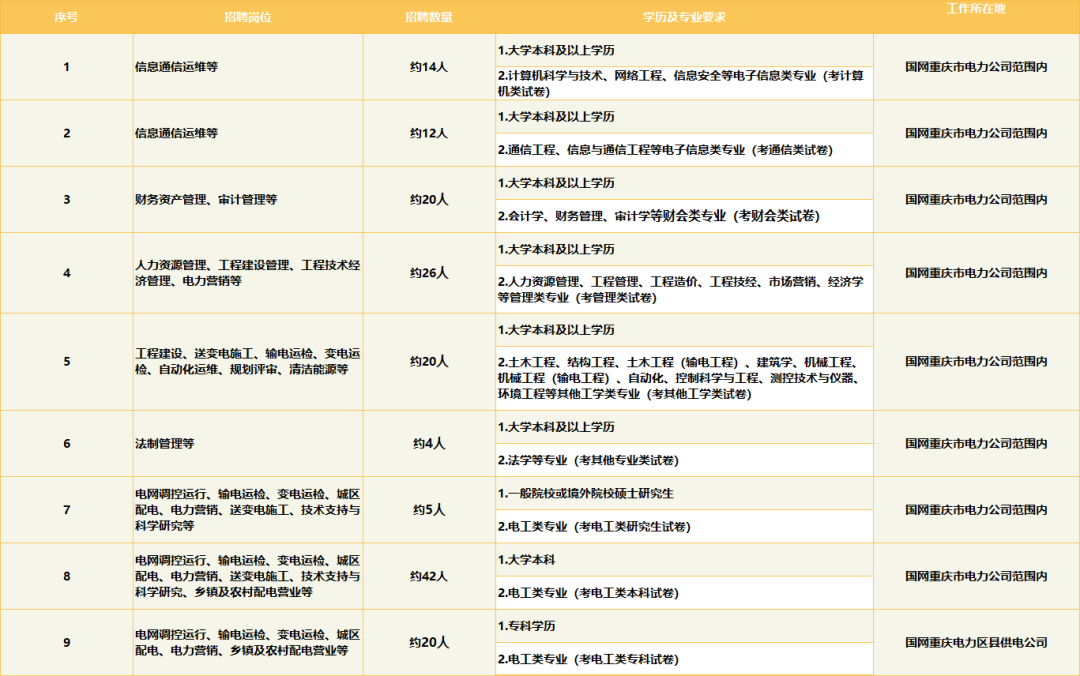This screenshot has height=676, width=1080.
Task: Click 一般院校或境外院校硕士研究生 requirement
Action: coord(585,493)
